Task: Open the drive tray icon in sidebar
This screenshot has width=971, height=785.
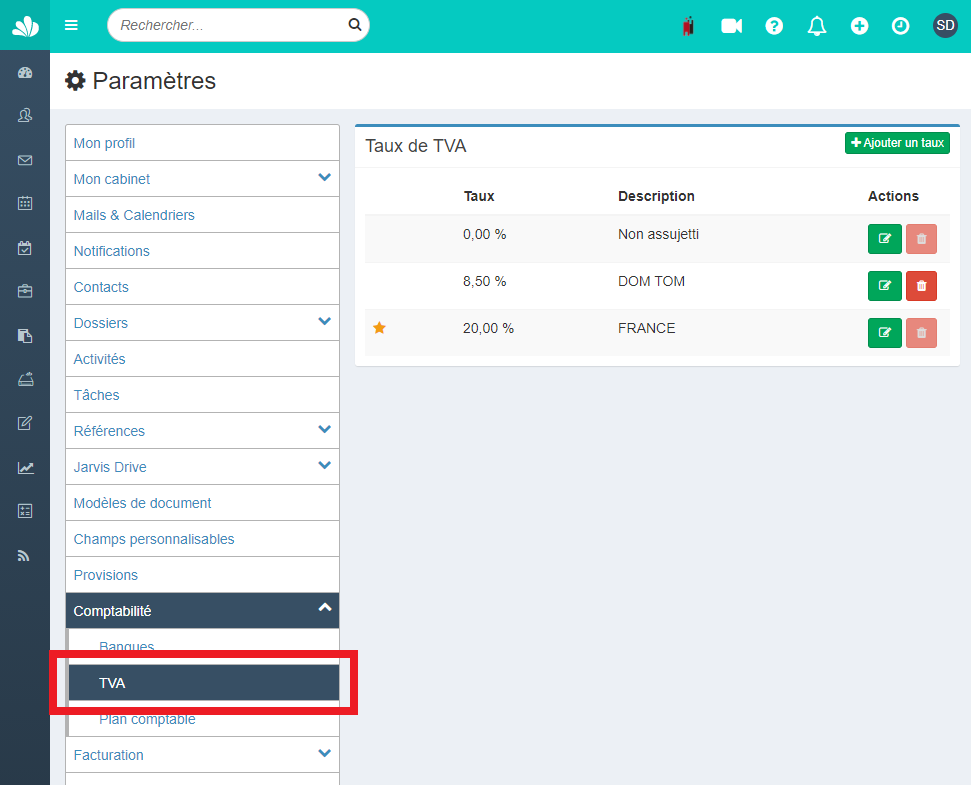Action: [x=25, y=379]
